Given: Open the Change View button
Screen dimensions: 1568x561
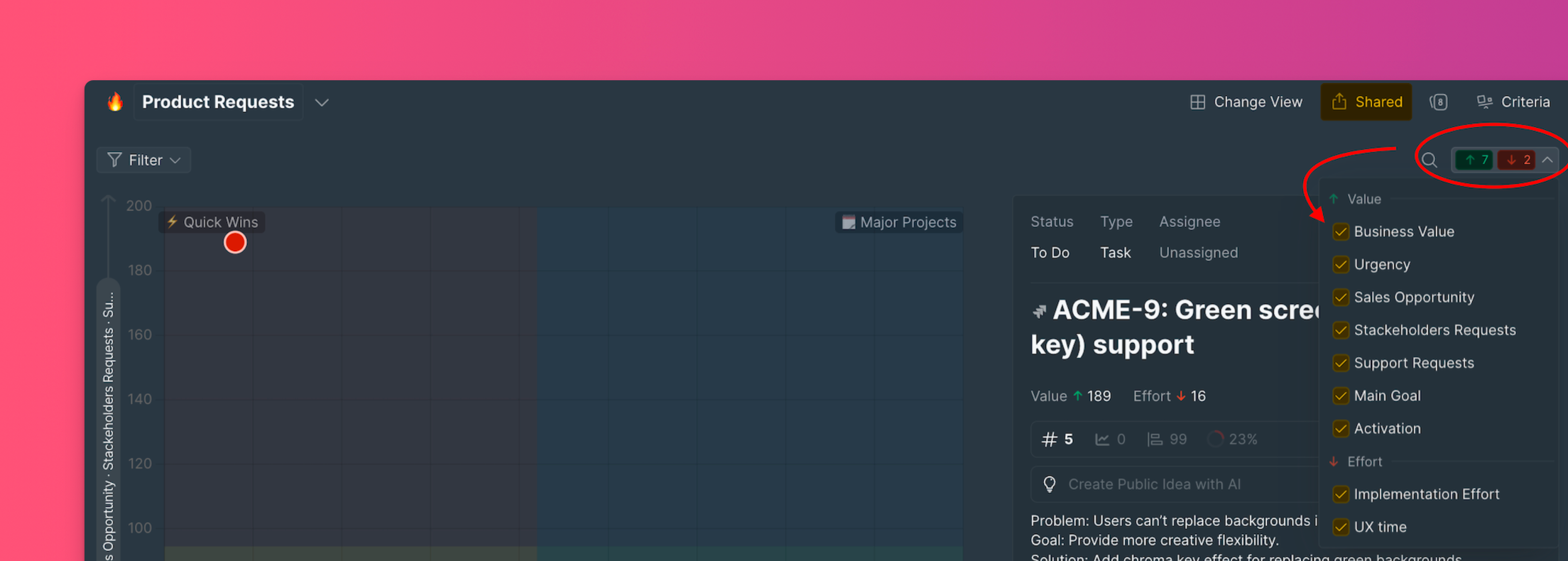Looking at the screenshot, I should [1246, 102].
